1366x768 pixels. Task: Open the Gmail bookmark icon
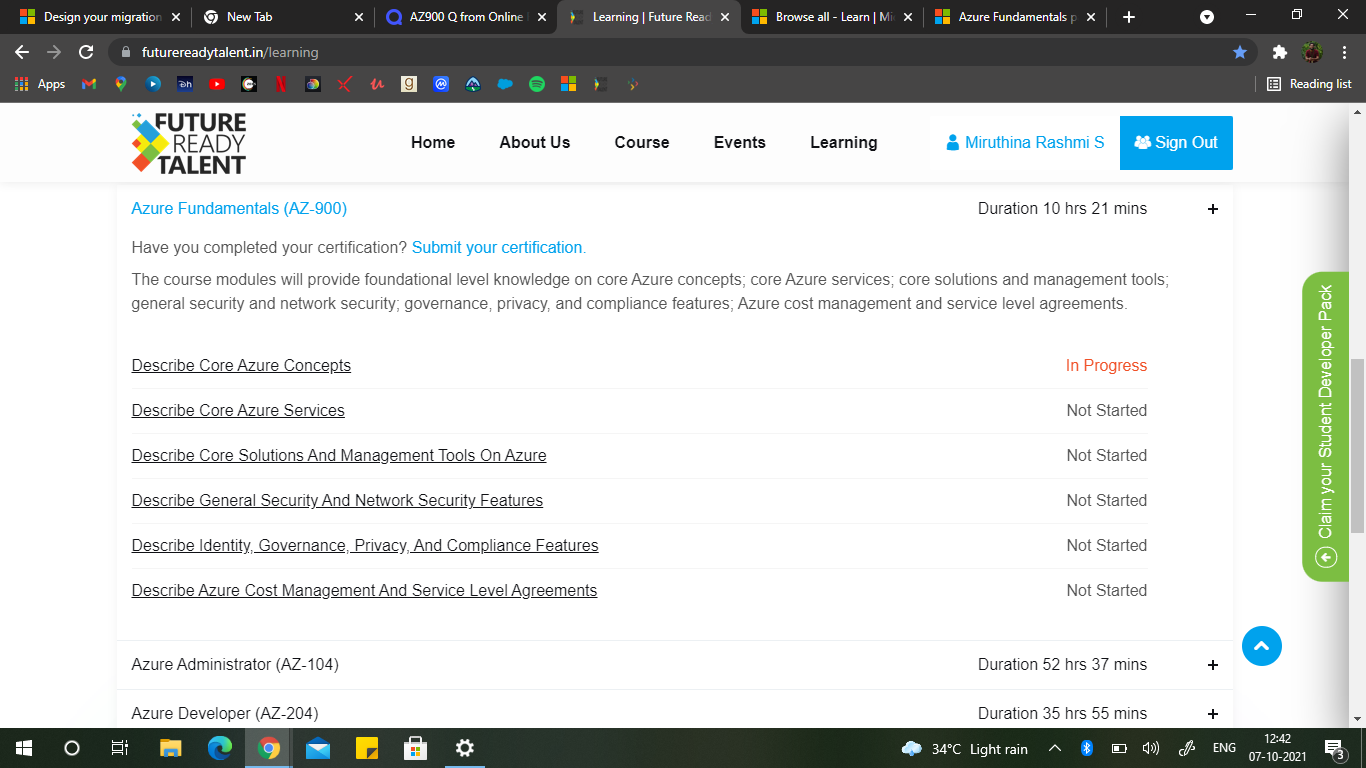point(89,84)
